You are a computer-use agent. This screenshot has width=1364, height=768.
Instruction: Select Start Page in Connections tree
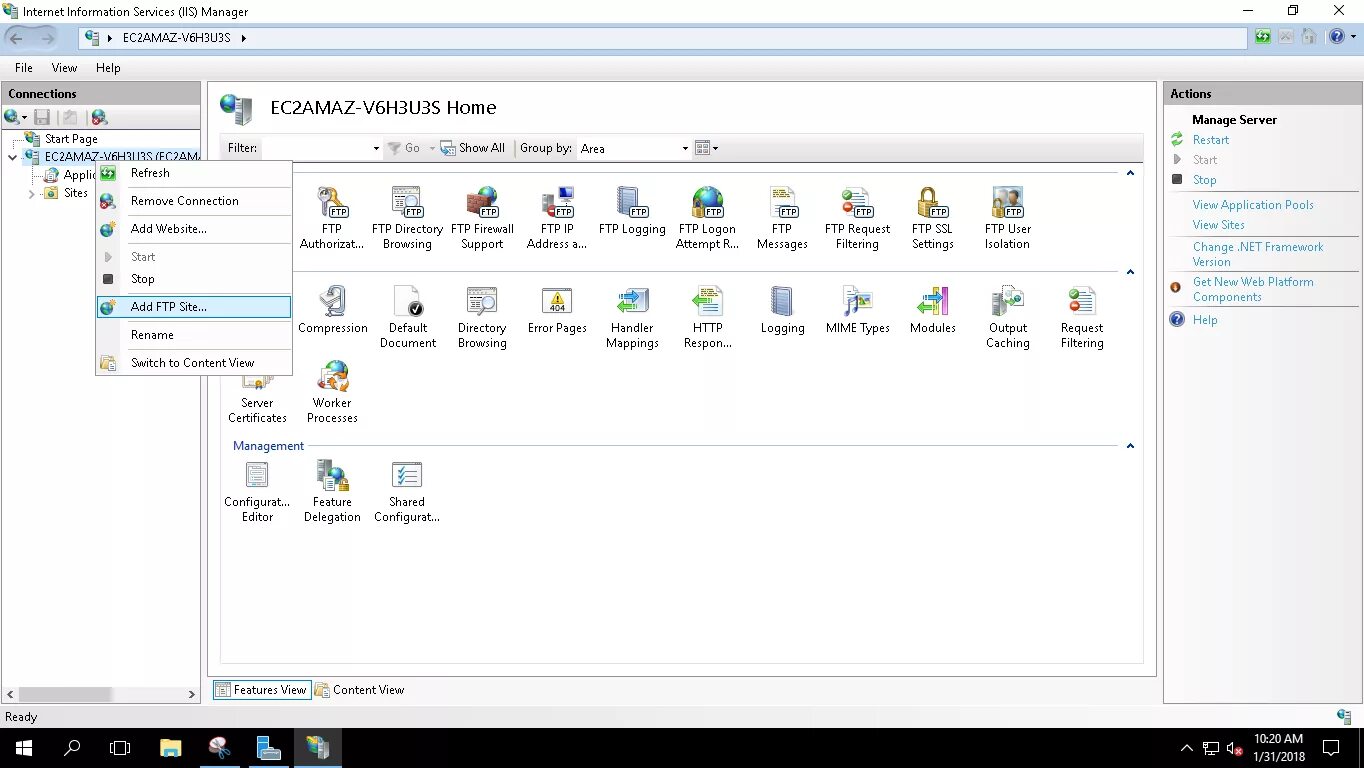(x=71, y=139)
